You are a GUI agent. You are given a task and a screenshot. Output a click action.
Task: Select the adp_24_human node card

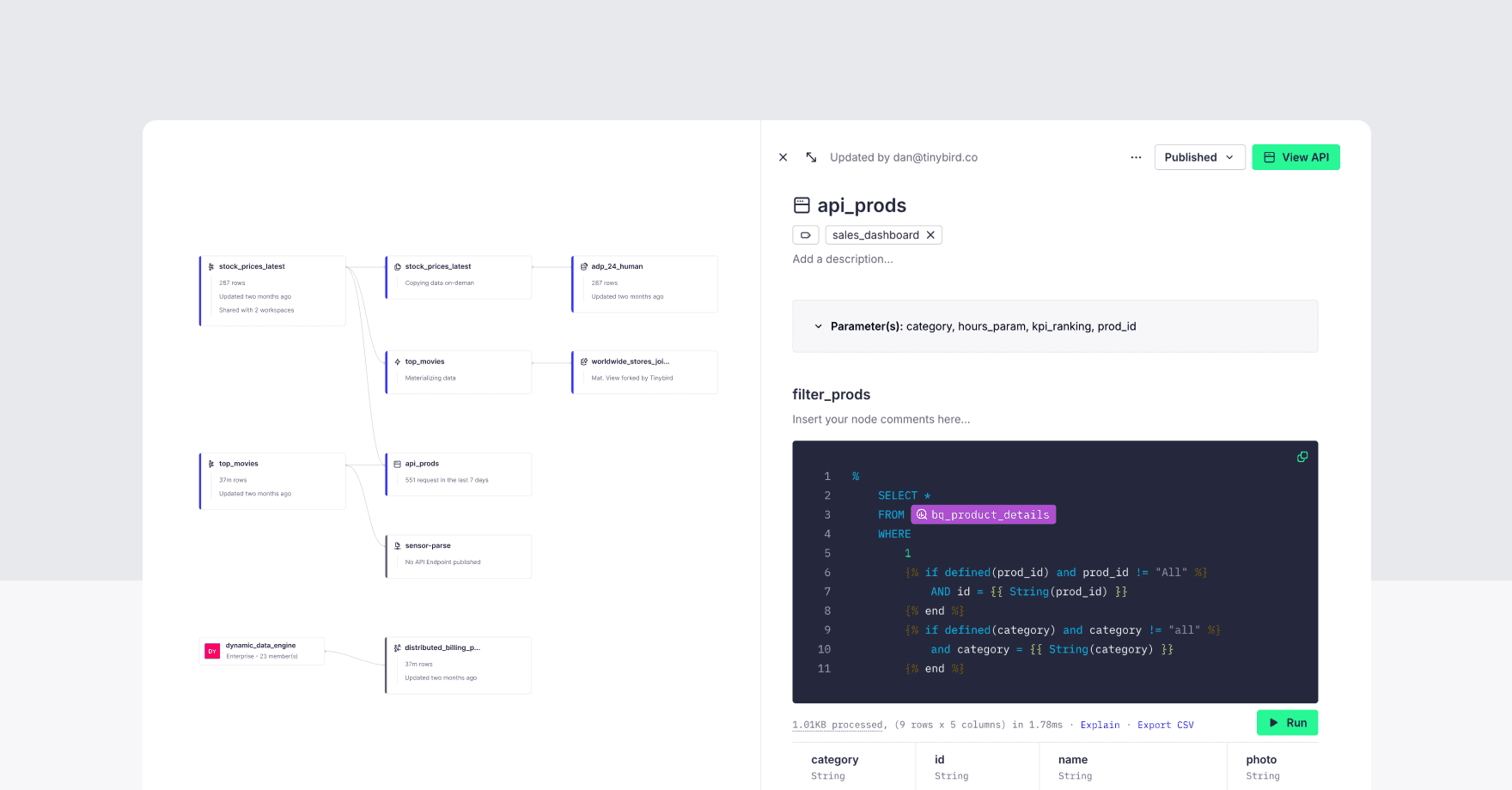coord(645,284)
